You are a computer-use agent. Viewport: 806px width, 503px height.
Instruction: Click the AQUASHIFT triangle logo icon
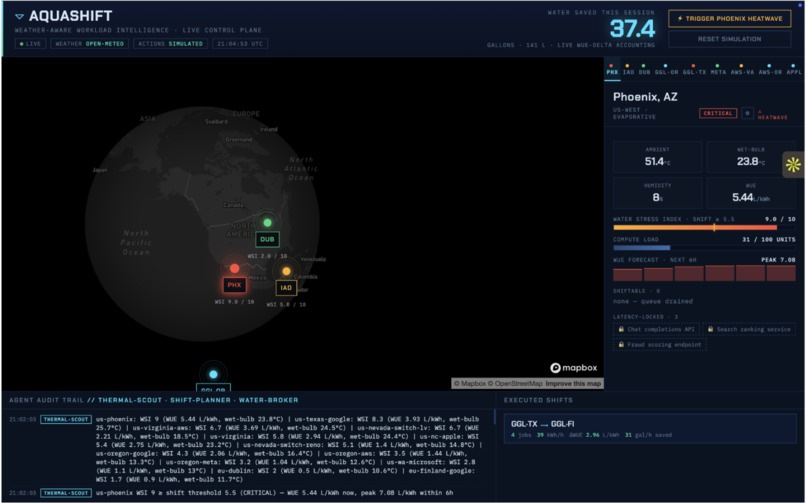pos(20,16)
